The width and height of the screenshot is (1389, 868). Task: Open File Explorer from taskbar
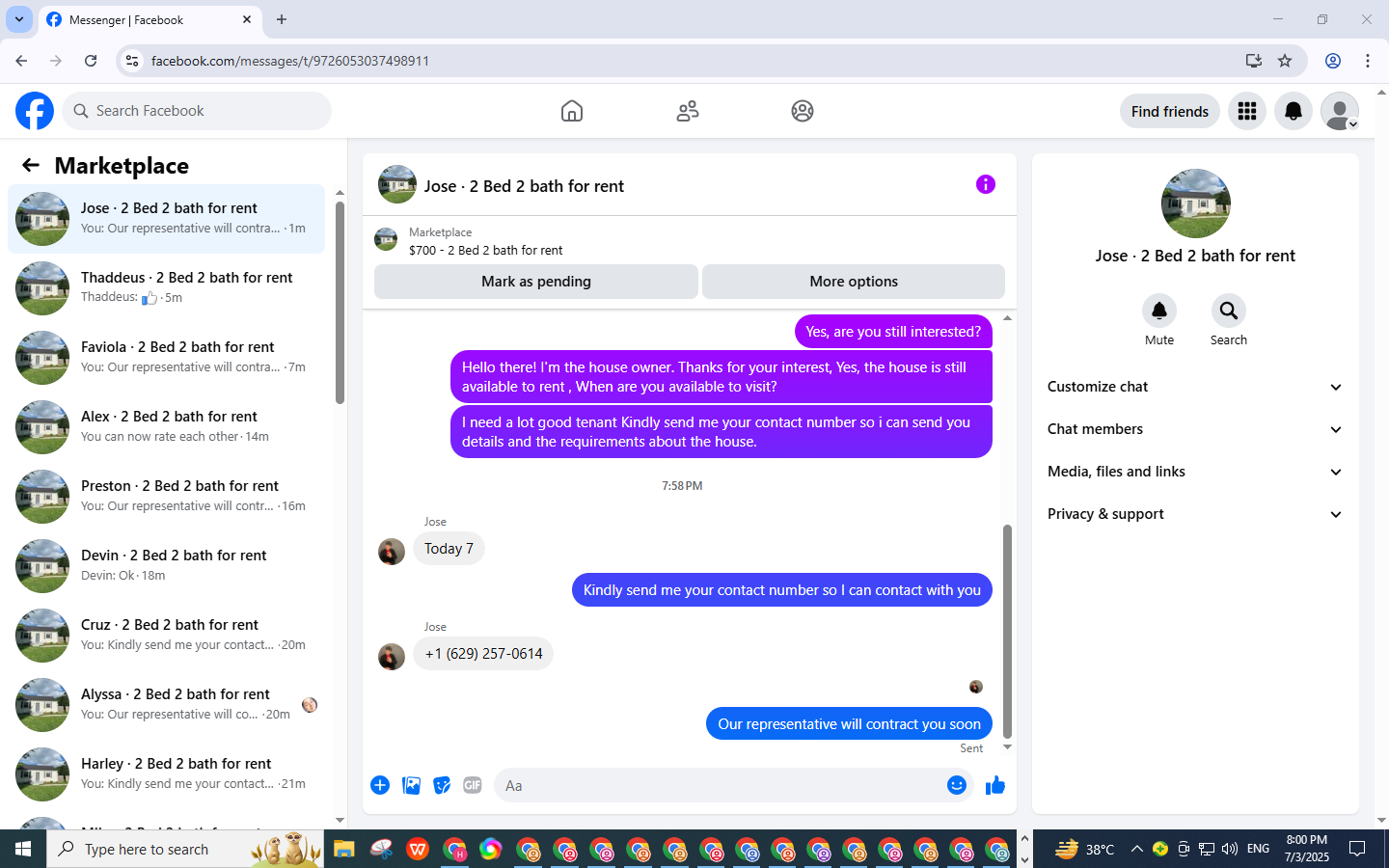[x=344, y=849]
